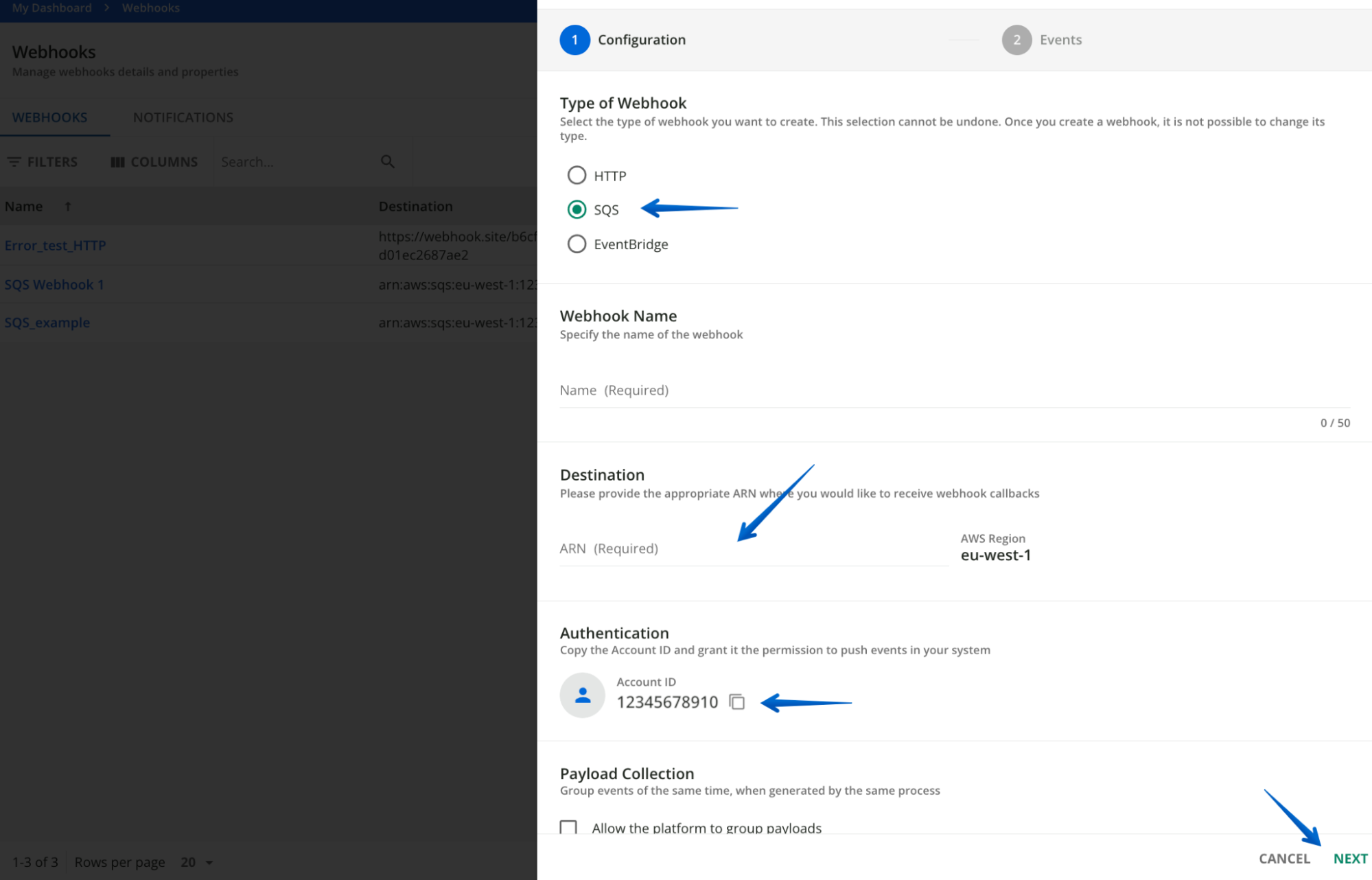Select the EventBridge webhook type
The height and width of the screenshot is (880, 1372).
point(577,244)
